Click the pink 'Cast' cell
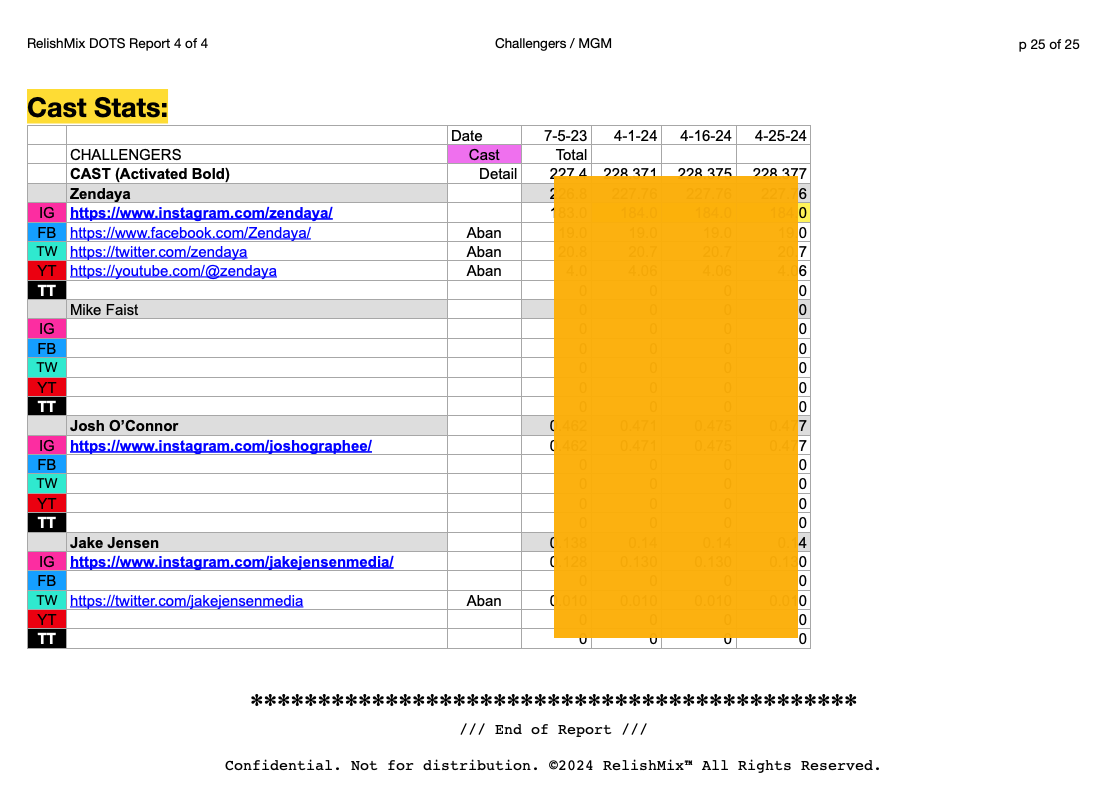This screenshot has height=806, width=1120. coord(484,155)
